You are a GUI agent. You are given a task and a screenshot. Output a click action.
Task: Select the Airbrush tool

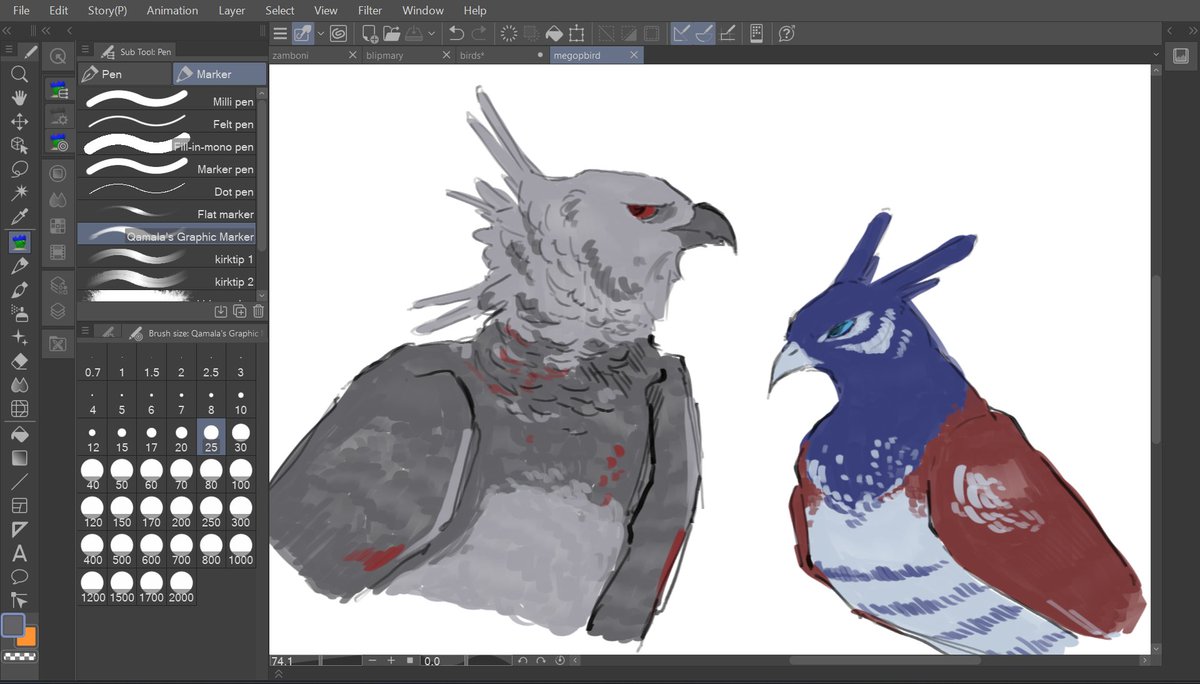(19, 314)
